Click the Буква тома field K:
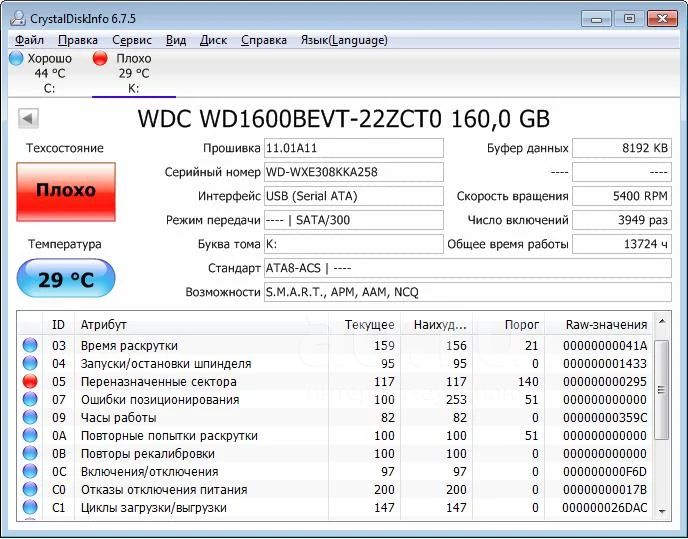This screenshot has height=539, width=688. [354, 244]
